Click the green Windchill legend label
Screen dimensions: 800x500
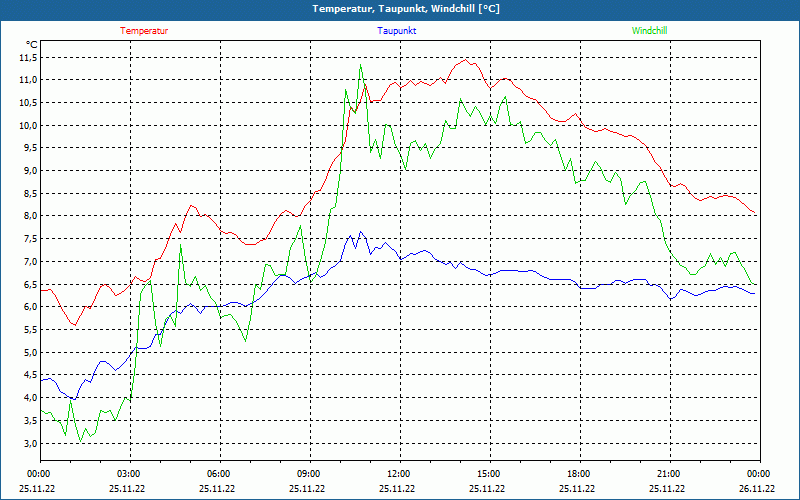pos(649,31)
